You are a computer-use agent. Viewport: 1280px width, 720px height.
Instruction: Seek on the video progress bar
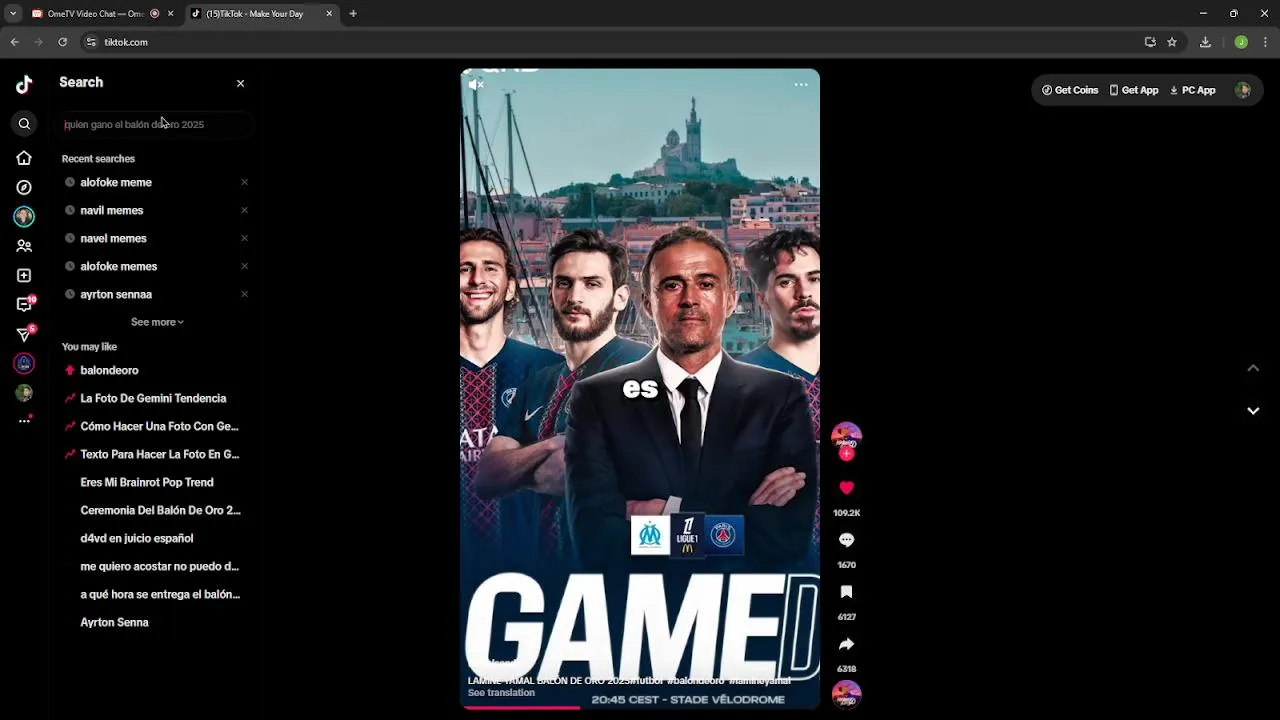coord(640,707)
